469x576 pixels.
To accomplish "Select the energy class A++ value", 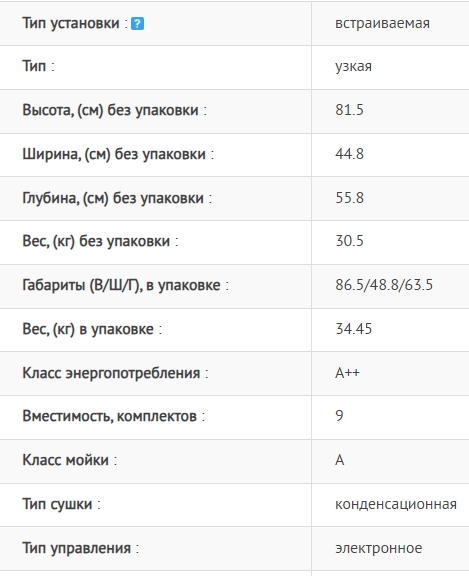I will (347, 372).
